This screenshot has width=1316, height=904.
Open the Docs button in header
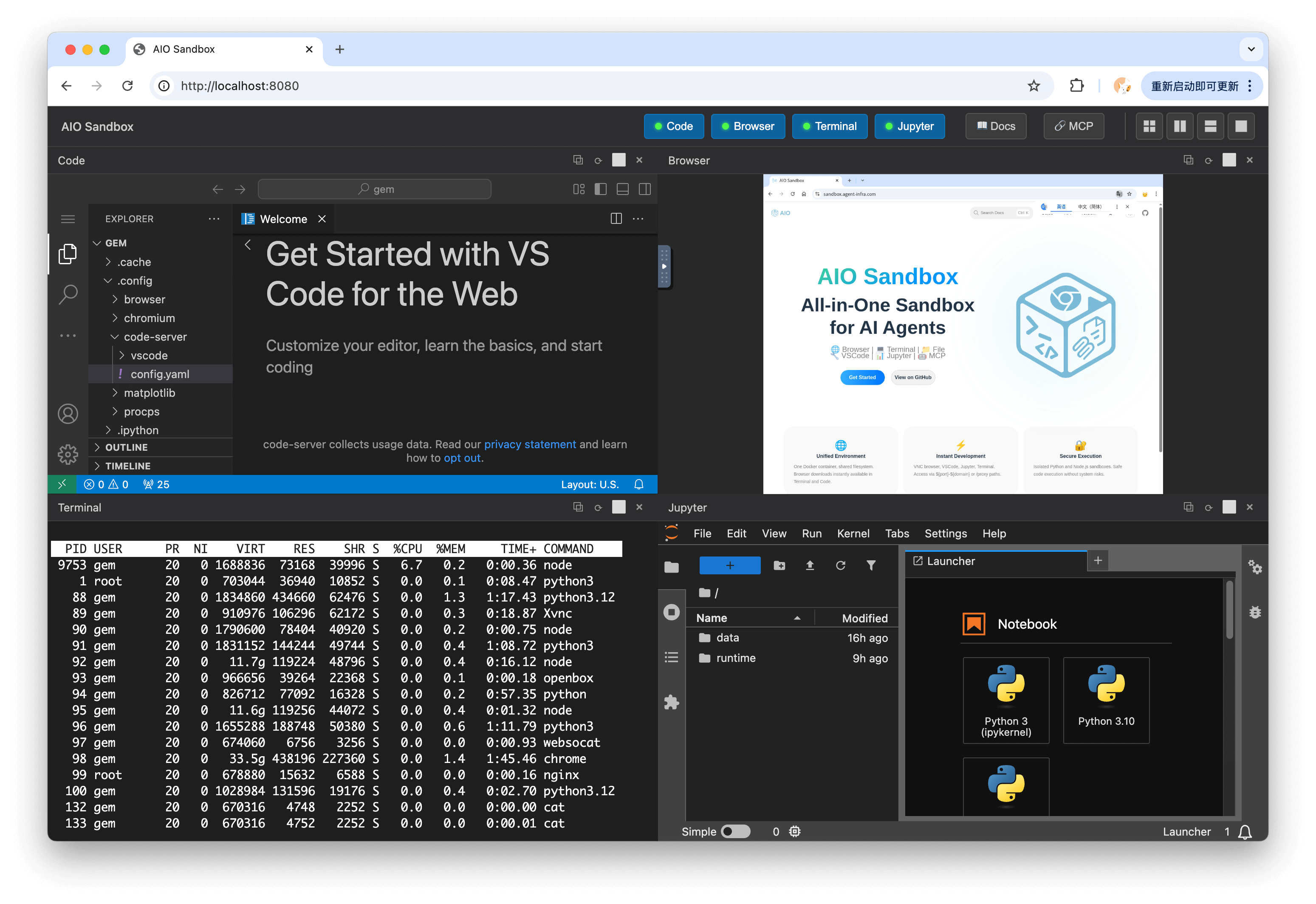click(x=995, y=126)
